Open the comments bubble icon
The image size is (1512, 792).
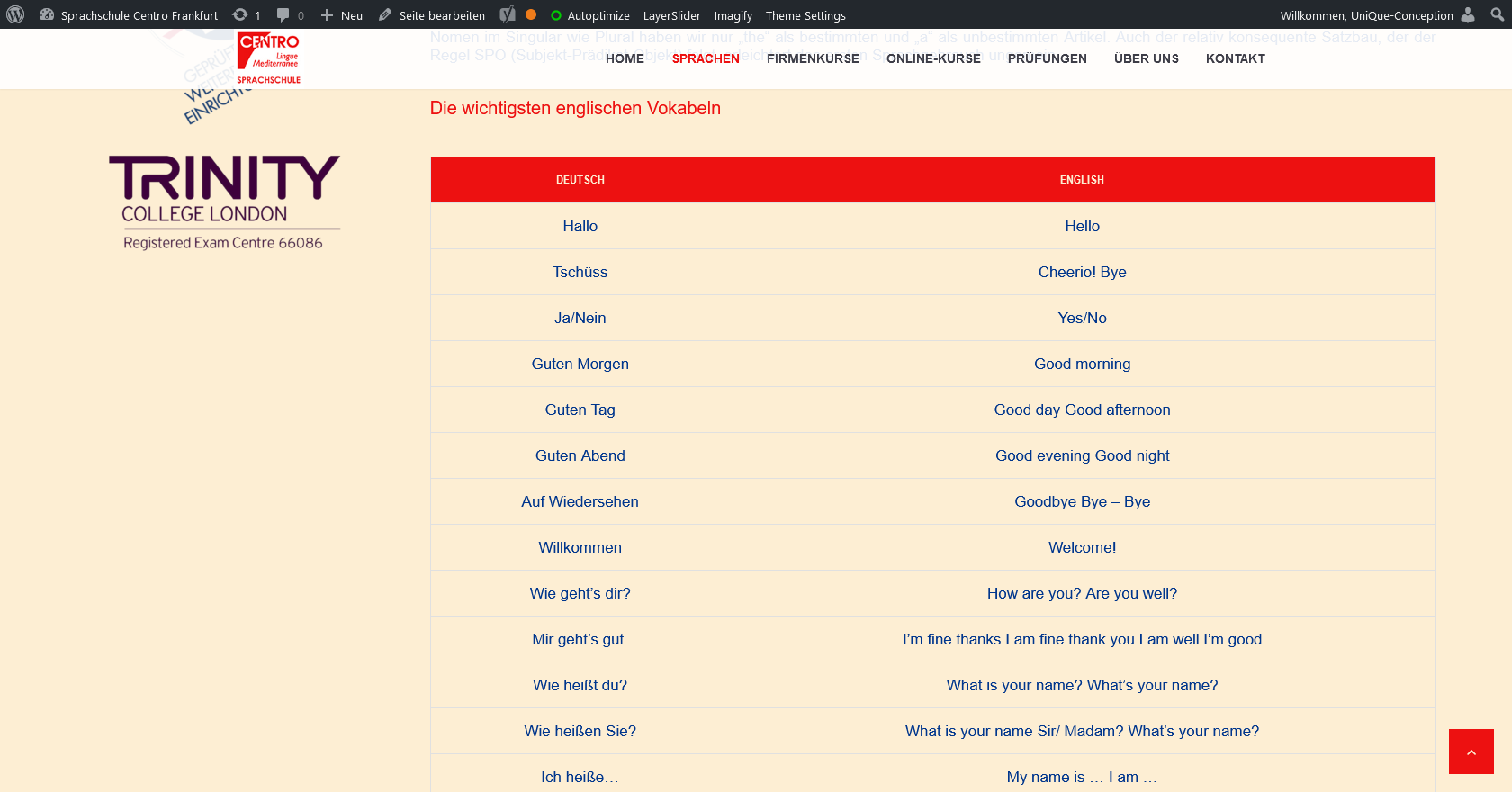click(x=283, y=14)
